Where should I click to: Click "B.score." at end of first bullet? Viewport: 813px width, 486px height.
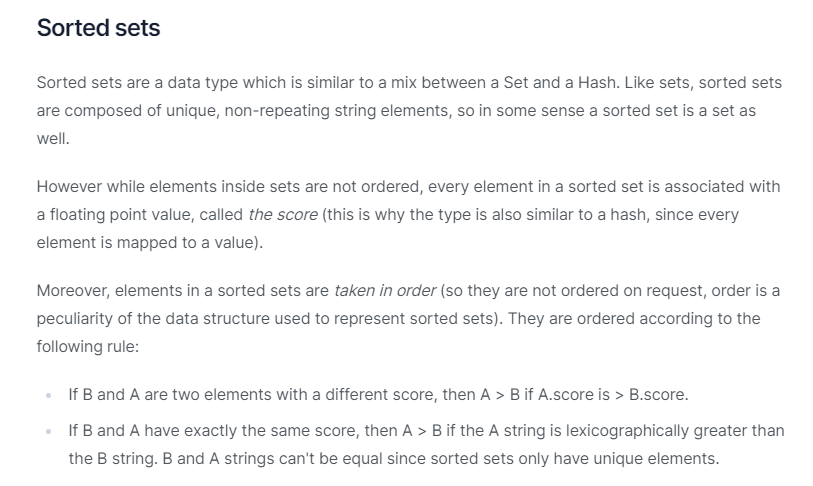(658, 395)
